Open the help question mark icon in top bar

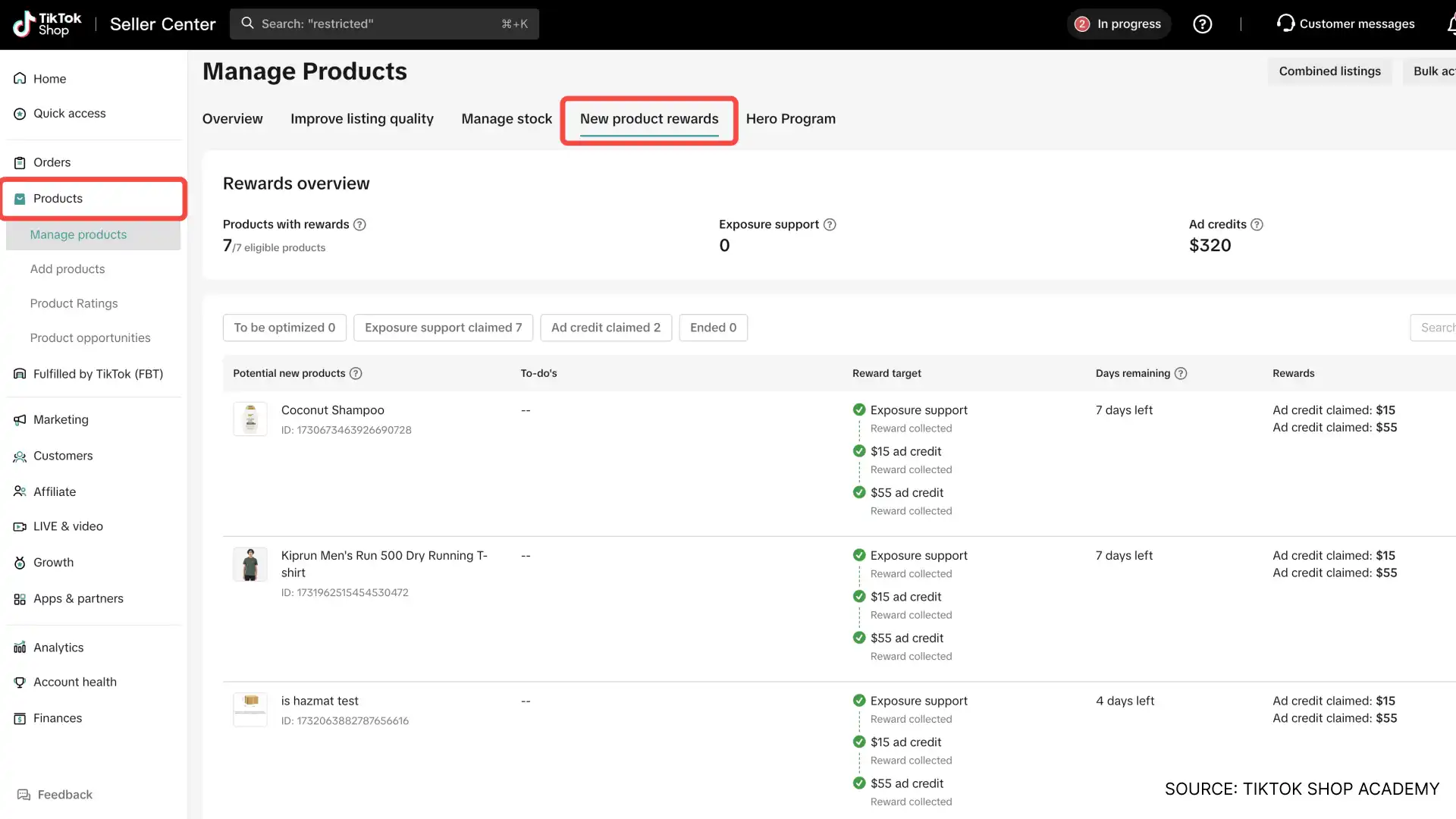pos(1202,24)
